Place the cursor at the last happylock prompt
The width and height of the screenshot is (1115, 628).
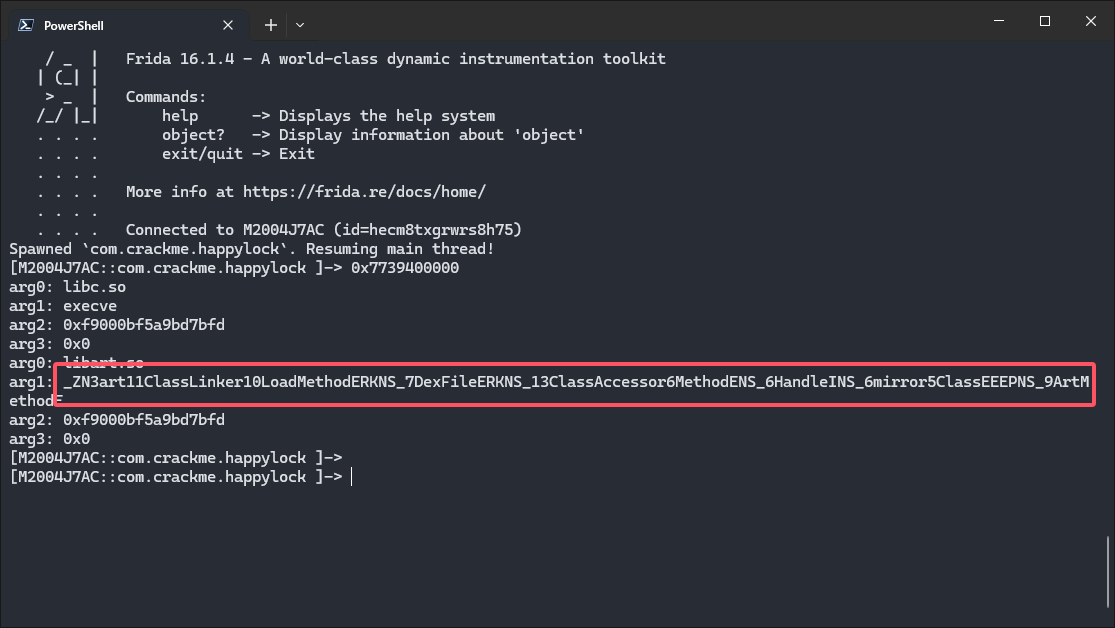(x=351, y=477)
